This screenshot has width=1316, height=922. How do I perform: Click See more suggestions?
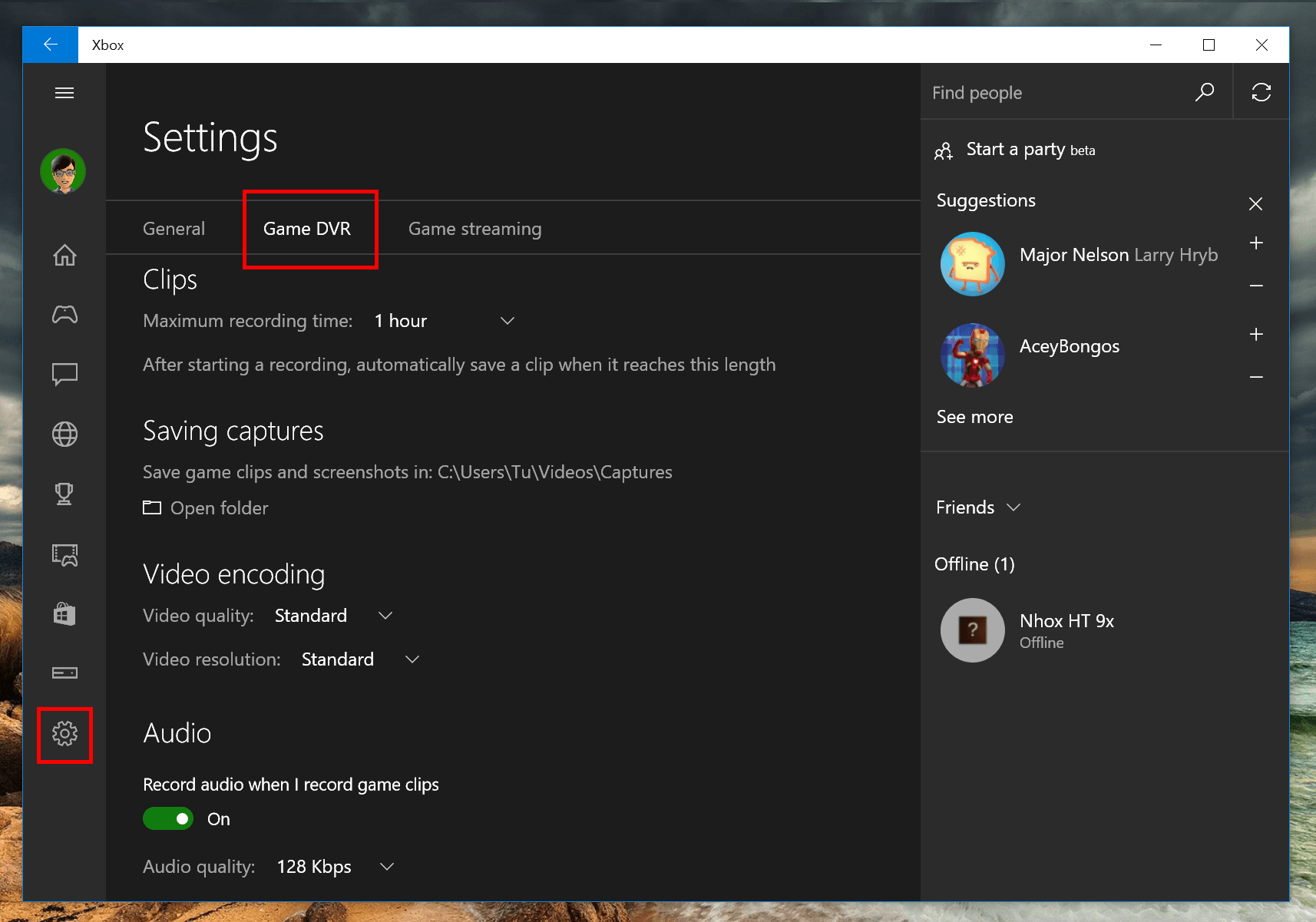tap(974, 417)
